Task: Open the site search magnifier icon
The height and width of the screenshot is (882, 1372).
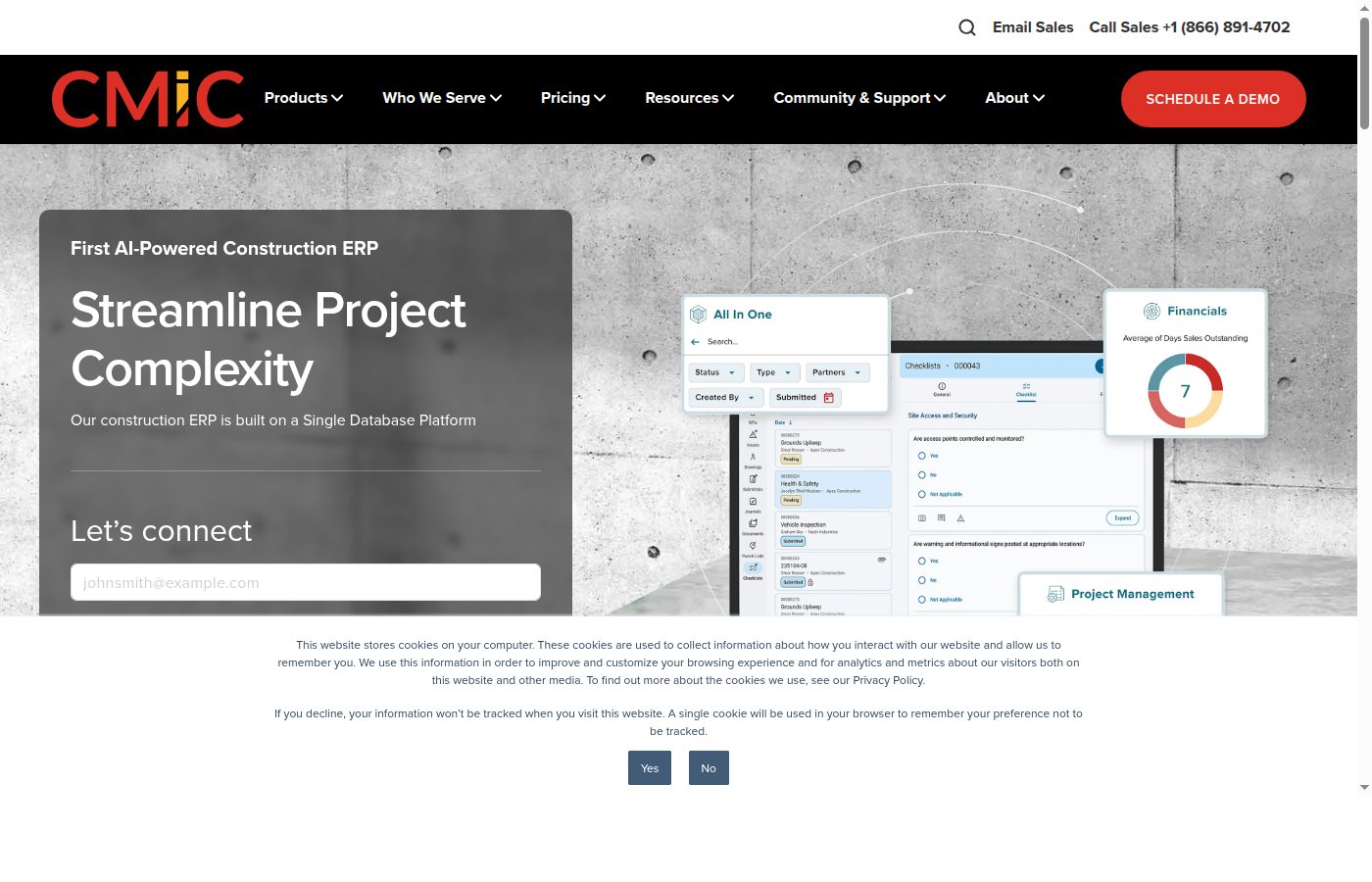Action: (x=967, y=27)
